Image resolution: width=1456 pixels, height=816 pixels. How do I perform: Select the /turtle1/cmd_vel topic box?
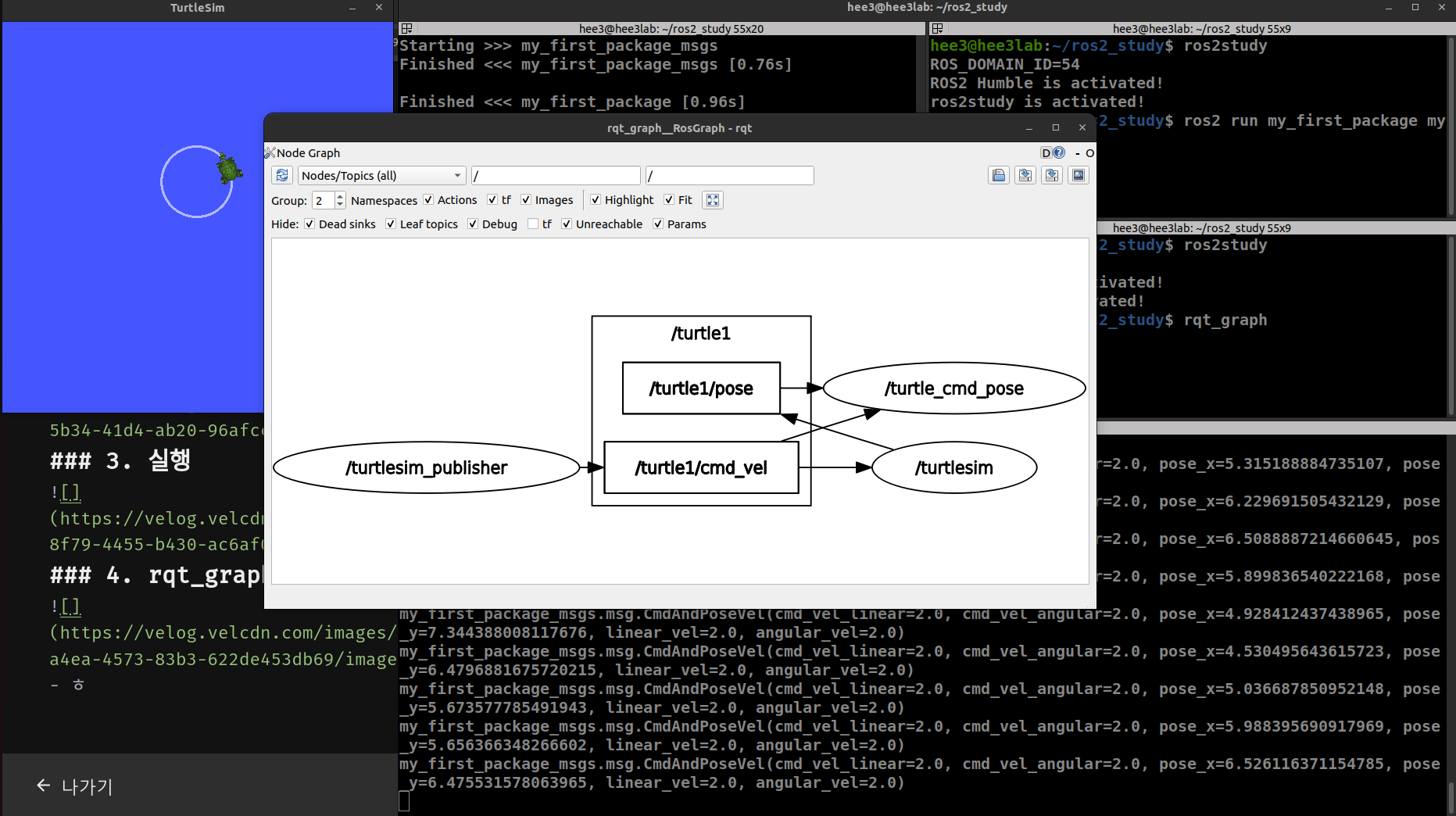(x=701, y=467)
